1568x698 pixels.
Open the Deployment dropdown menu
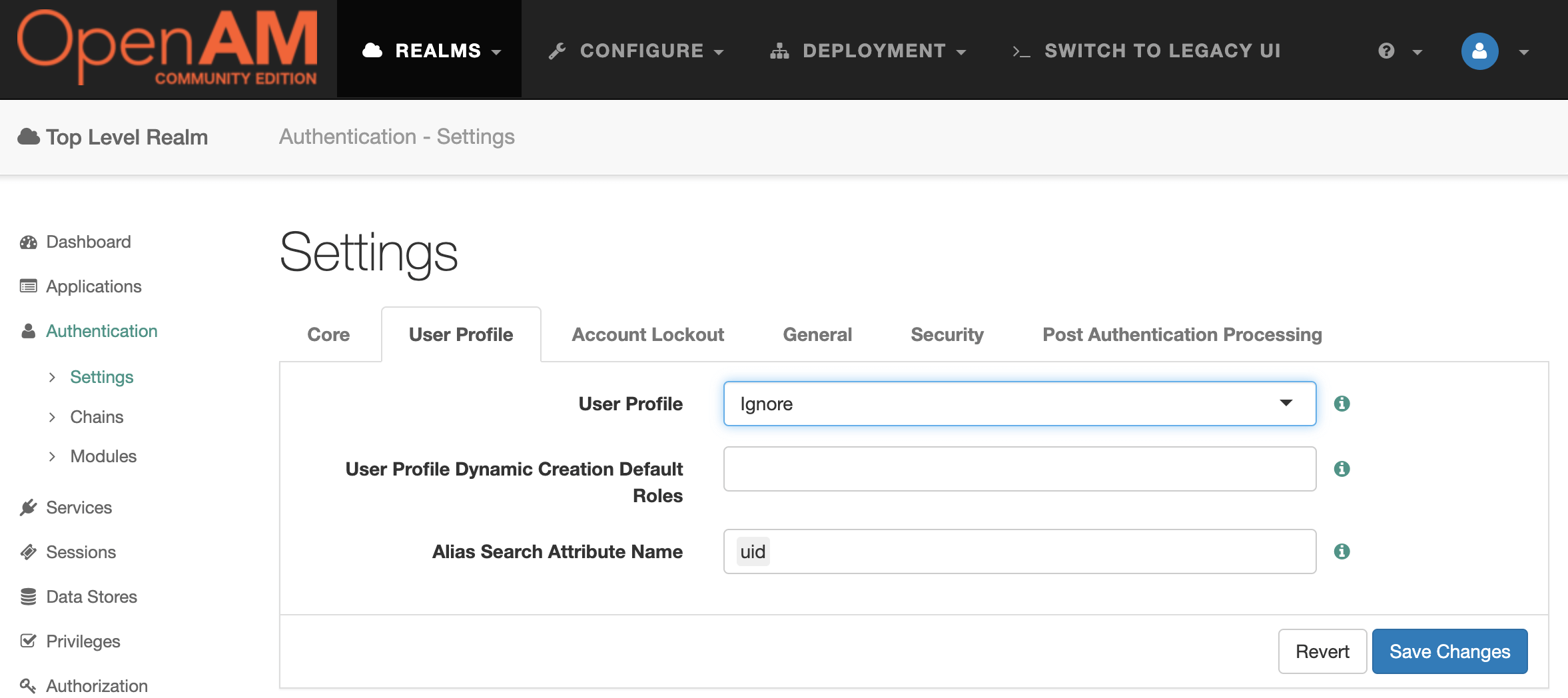[868, 51]
